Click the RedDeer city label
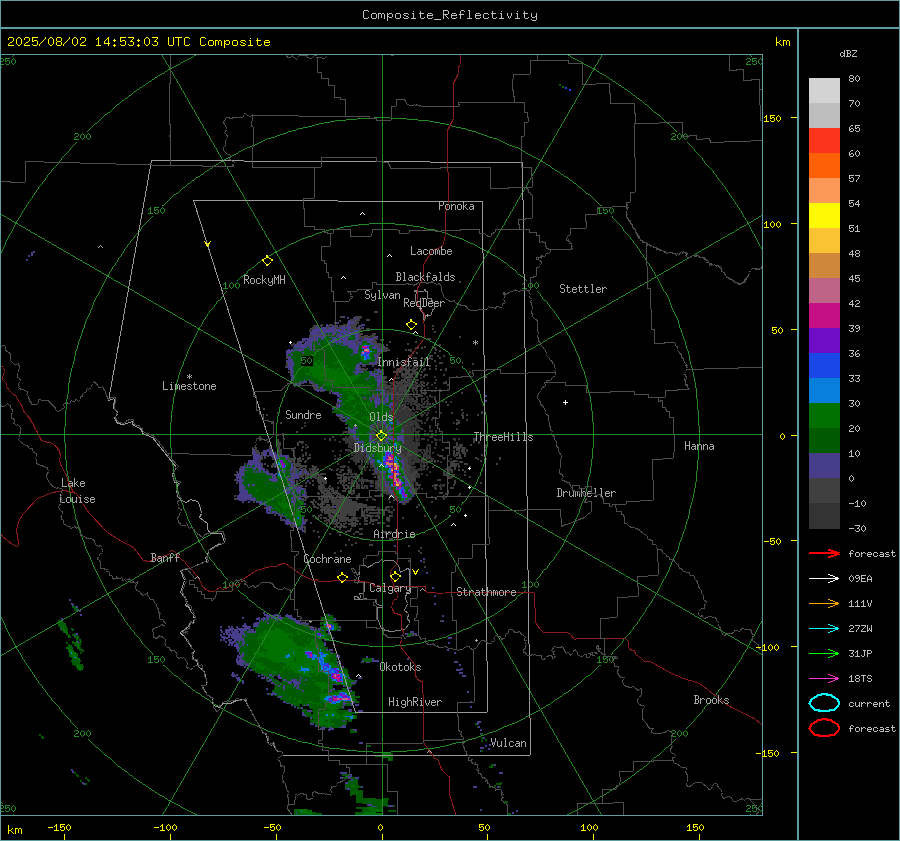 424,303
